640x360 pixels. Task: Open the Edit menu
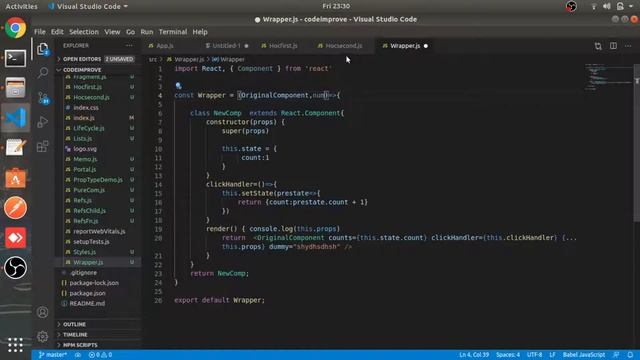57,32
